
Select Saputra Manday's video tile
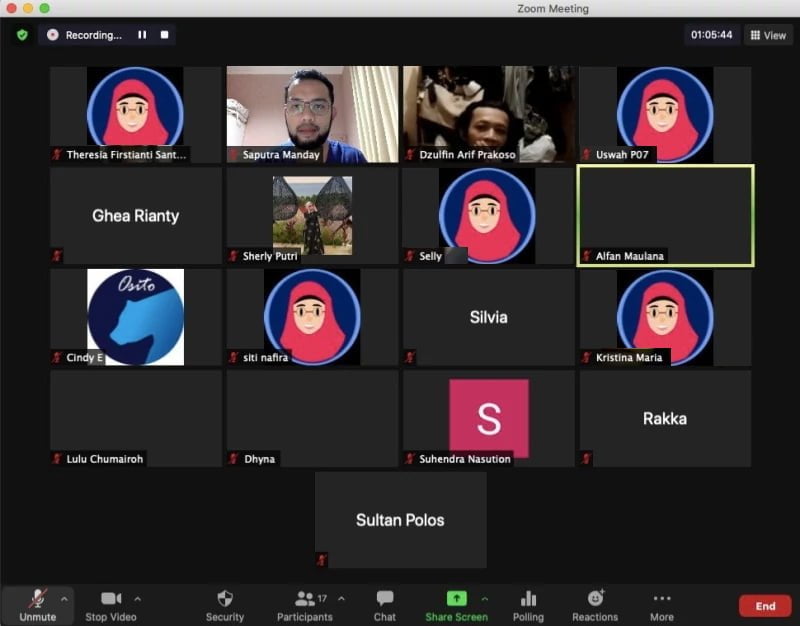tap(312, 114)
